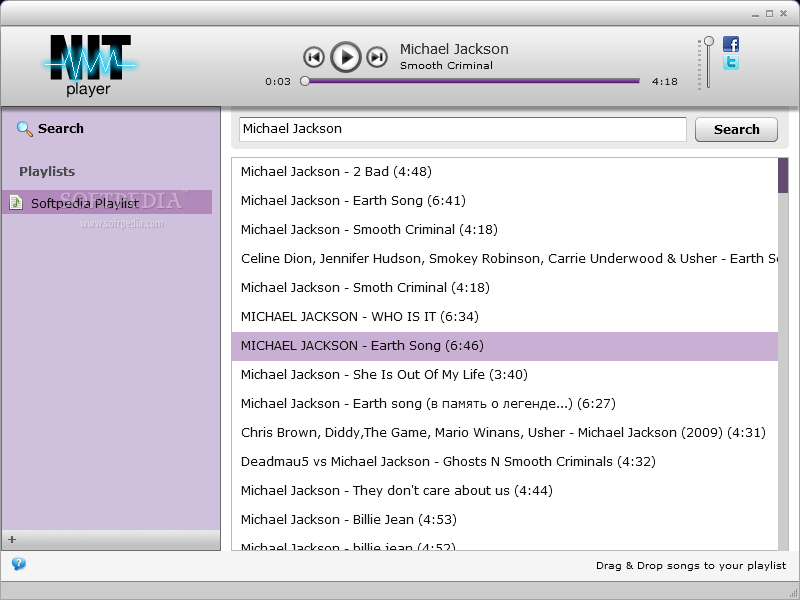Image resolution: width=800 pixels, height=600 pixels.
Task: Select 'MICHAEL JACKSON - WHO IS IT (6:34)'
Action: point(505,317)
